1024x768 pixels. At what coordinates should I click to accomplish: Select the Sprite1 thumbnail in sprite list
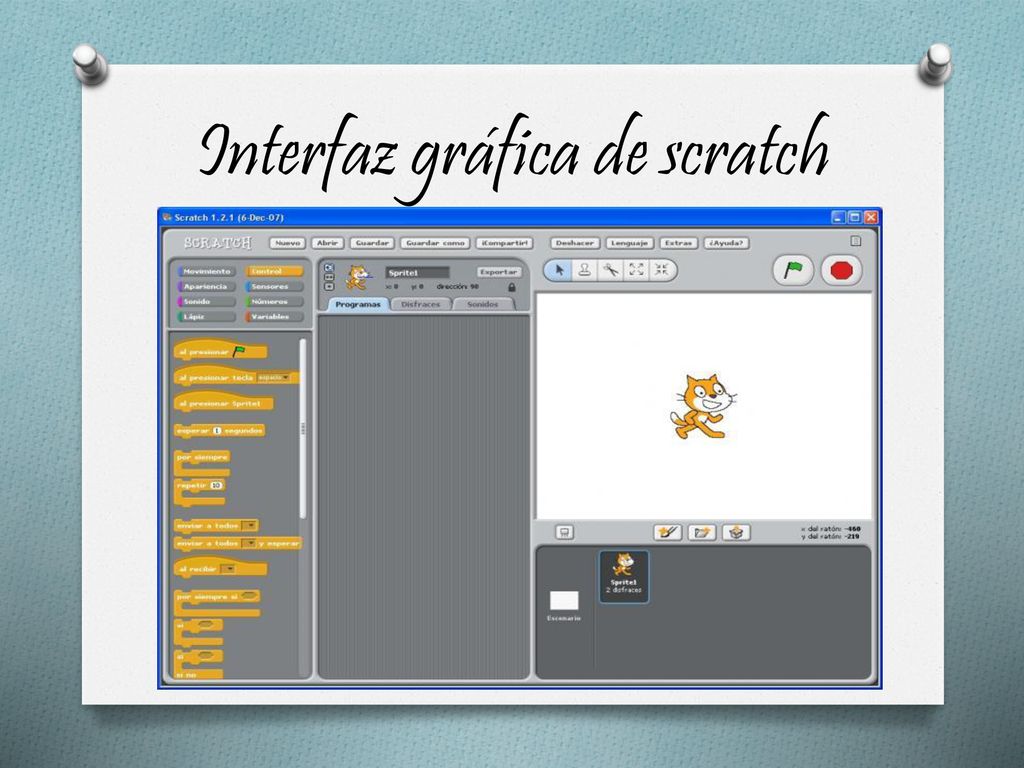coord(624,577)
